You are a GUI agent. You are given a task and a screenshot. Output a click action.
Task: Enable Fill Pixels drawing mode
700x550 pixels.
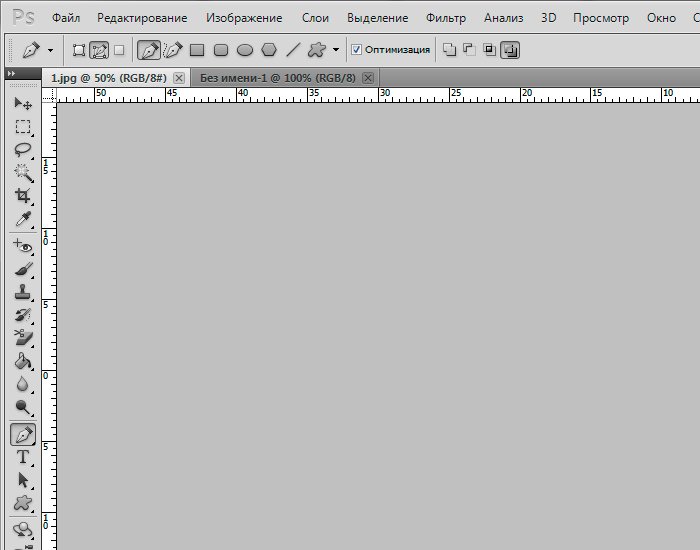[x=119, y=49]
